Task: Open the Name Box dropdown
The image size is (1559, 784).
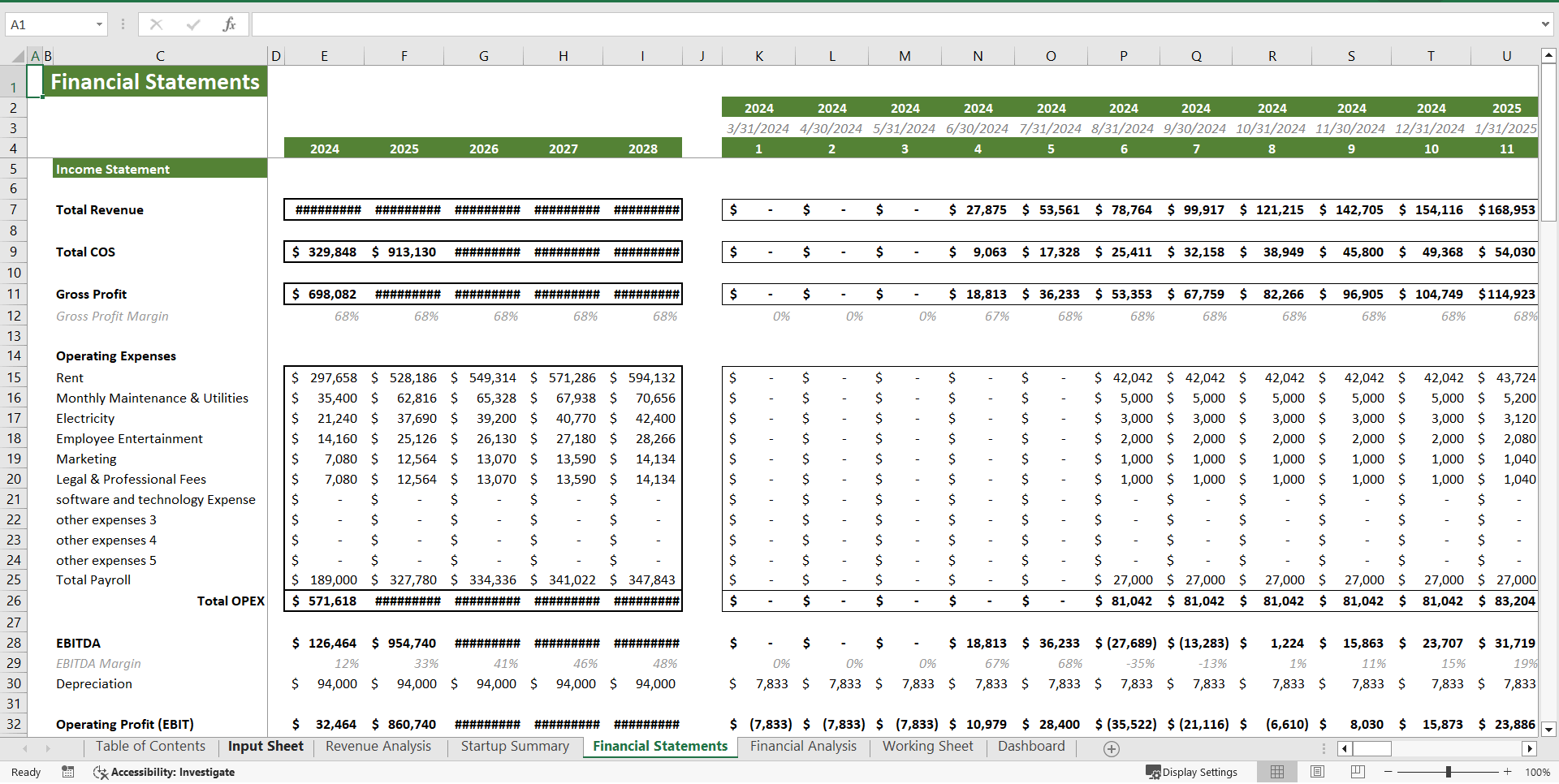Action: [x=99, y=24]
